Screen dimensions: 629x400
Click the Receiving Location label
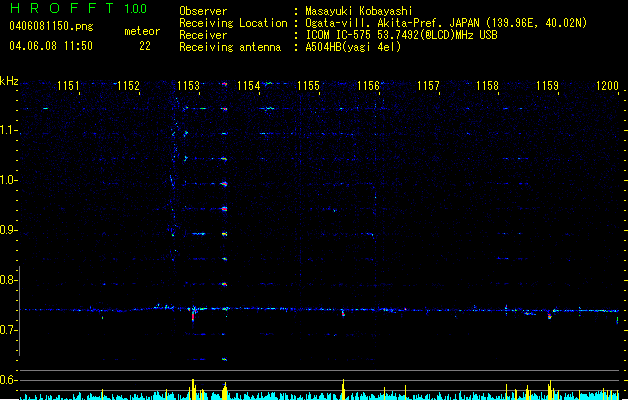[233, 23]
